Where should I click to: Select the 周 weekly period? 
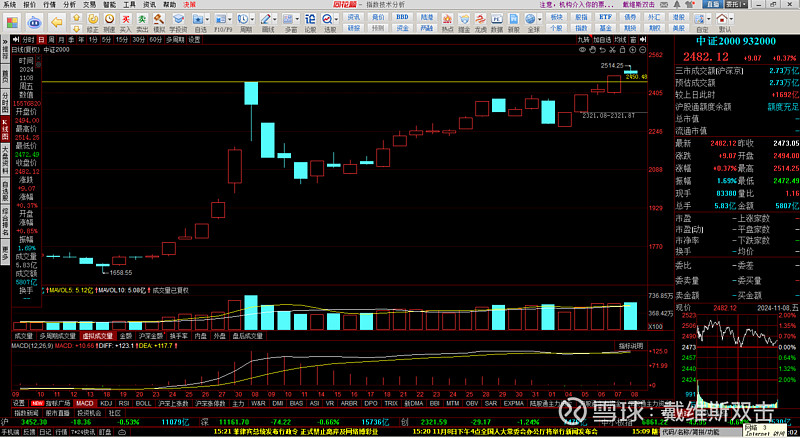tap(52, 40)
